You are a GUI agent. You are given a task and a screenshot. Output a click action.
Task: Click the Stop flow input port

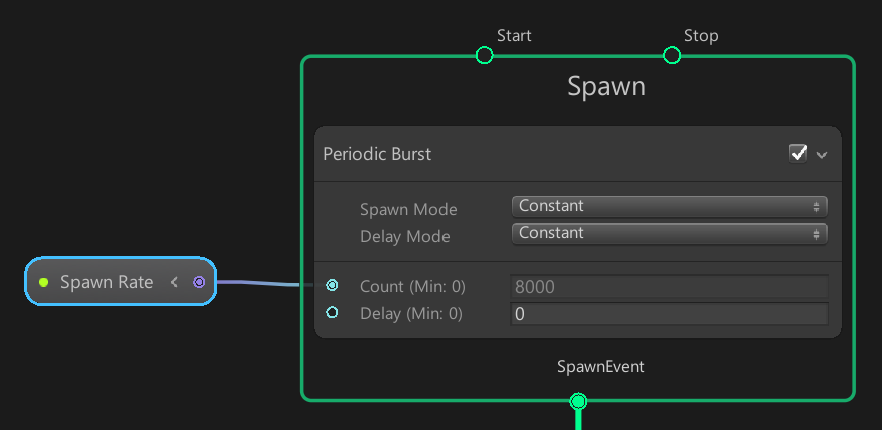click(672, 55)
